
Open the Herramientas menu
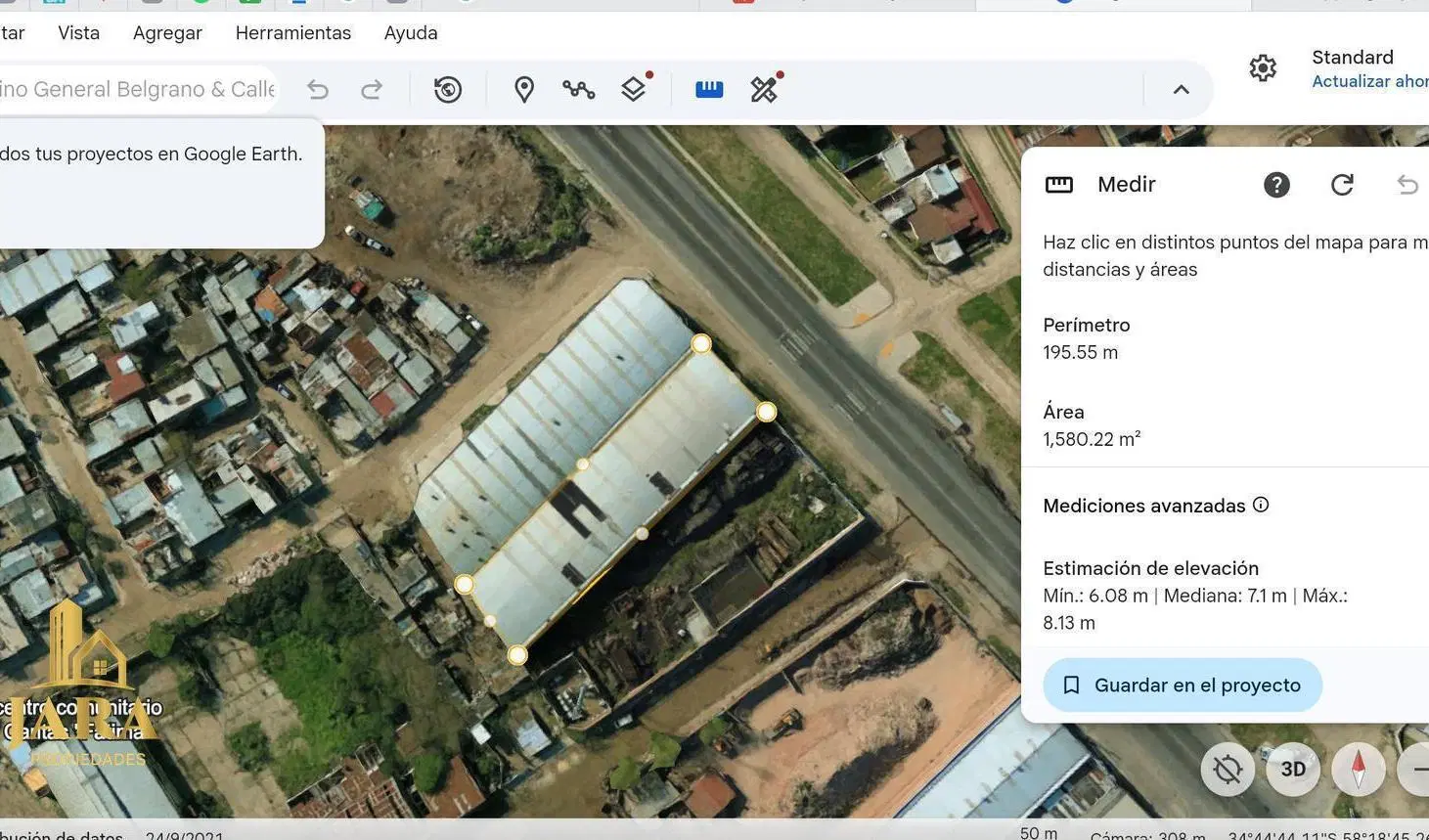pos(293,33)
